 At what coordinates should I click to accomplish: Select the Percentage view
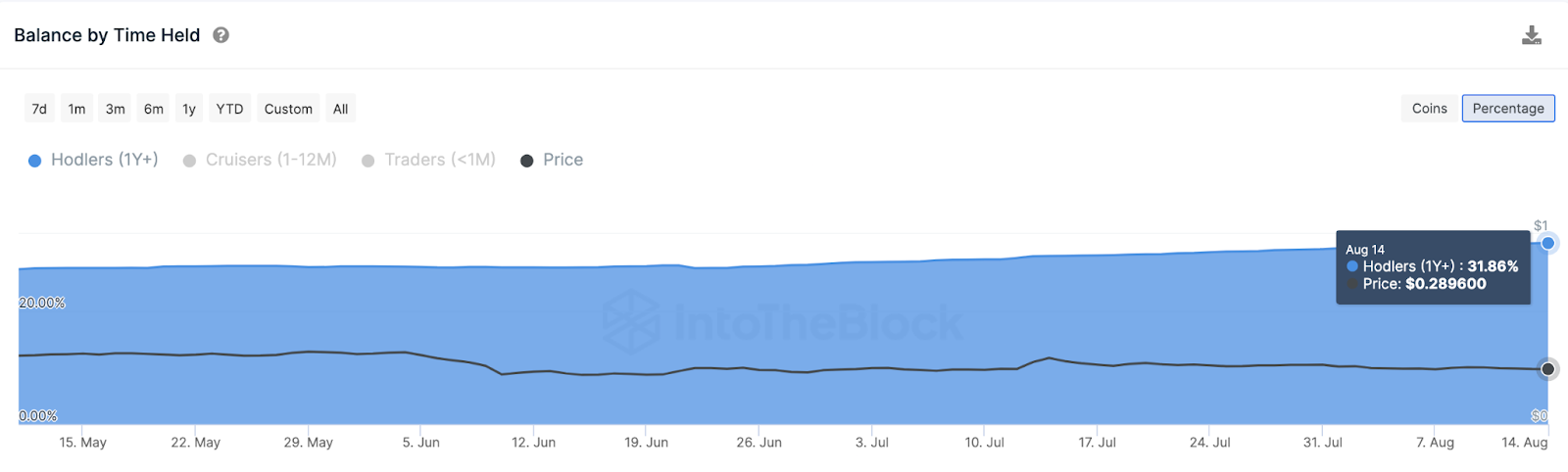(x=1507, y=109)
